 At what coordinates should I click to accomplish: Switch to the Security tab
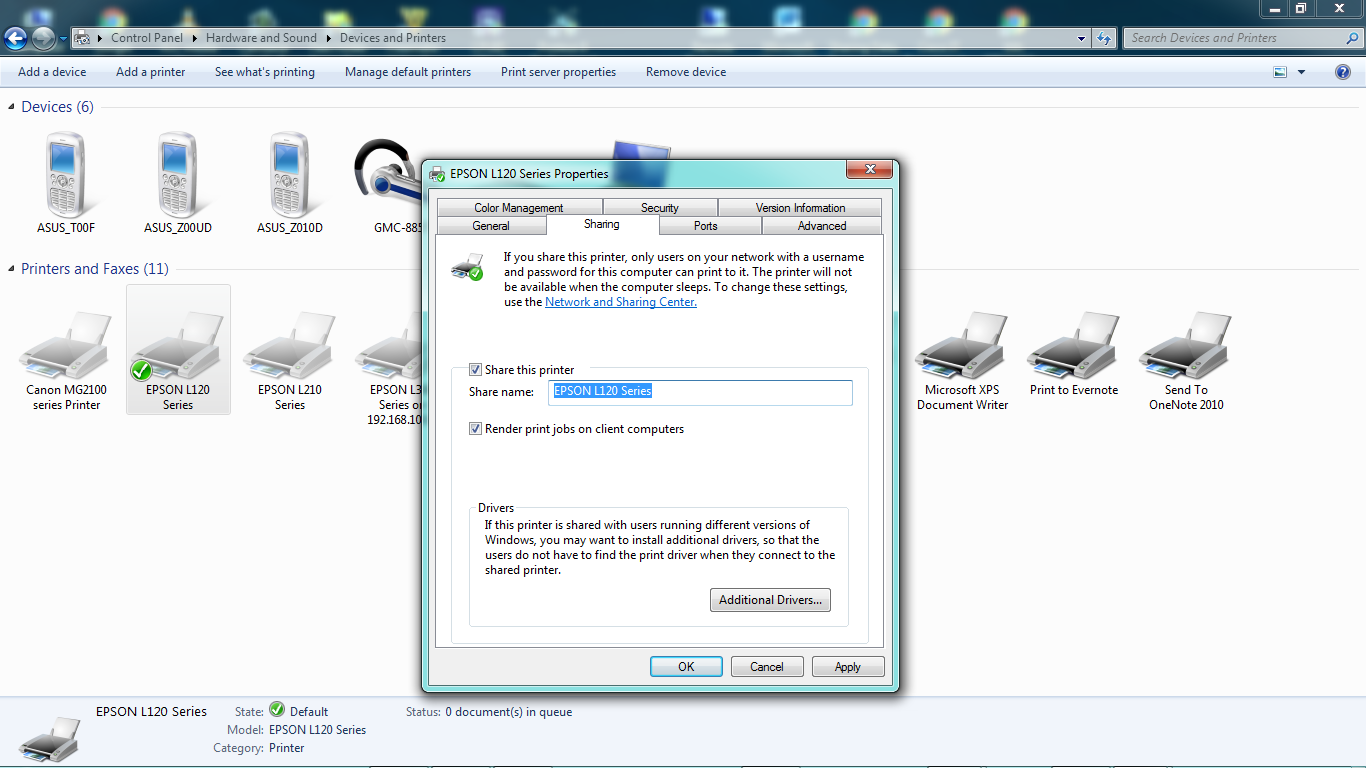pyautogui.click(x=660, y=208)
